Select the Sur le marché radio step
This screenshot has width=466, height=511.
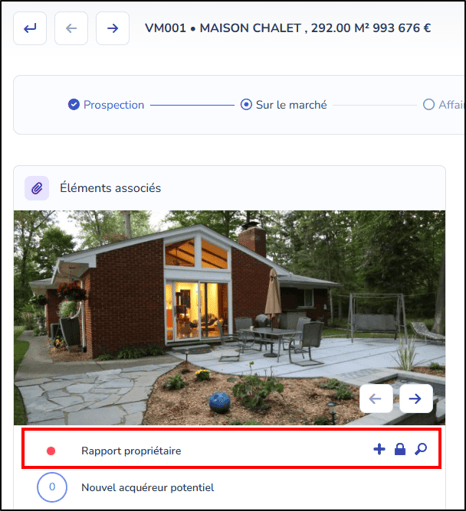[x=246, y=105]
